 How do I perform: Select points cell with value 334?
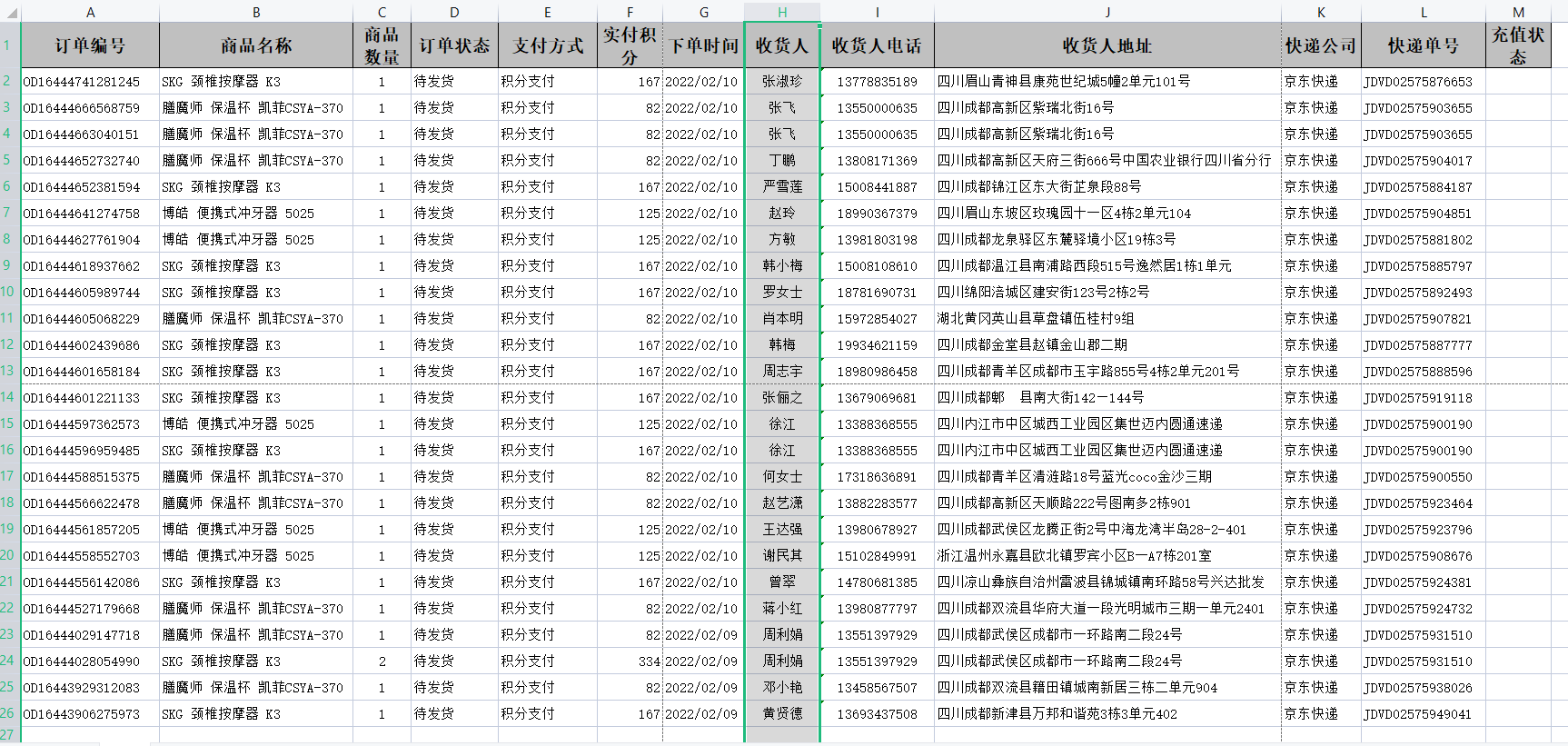(x=630, y=661)
